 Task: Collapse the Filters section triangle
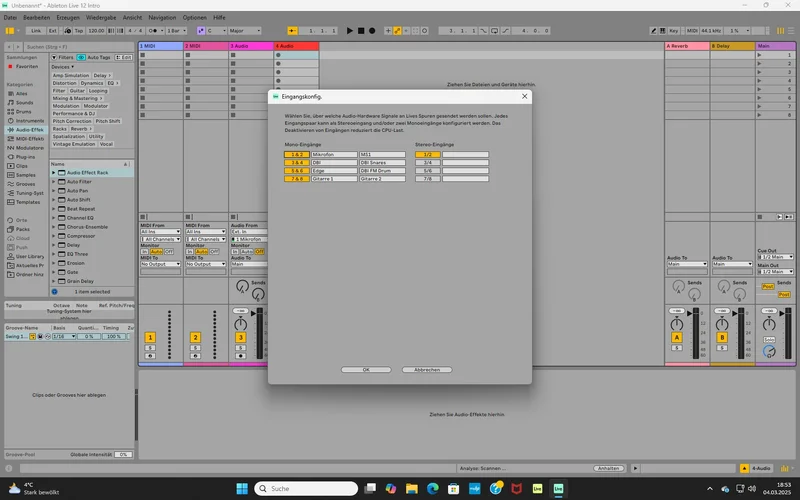[x=54, y=57]
